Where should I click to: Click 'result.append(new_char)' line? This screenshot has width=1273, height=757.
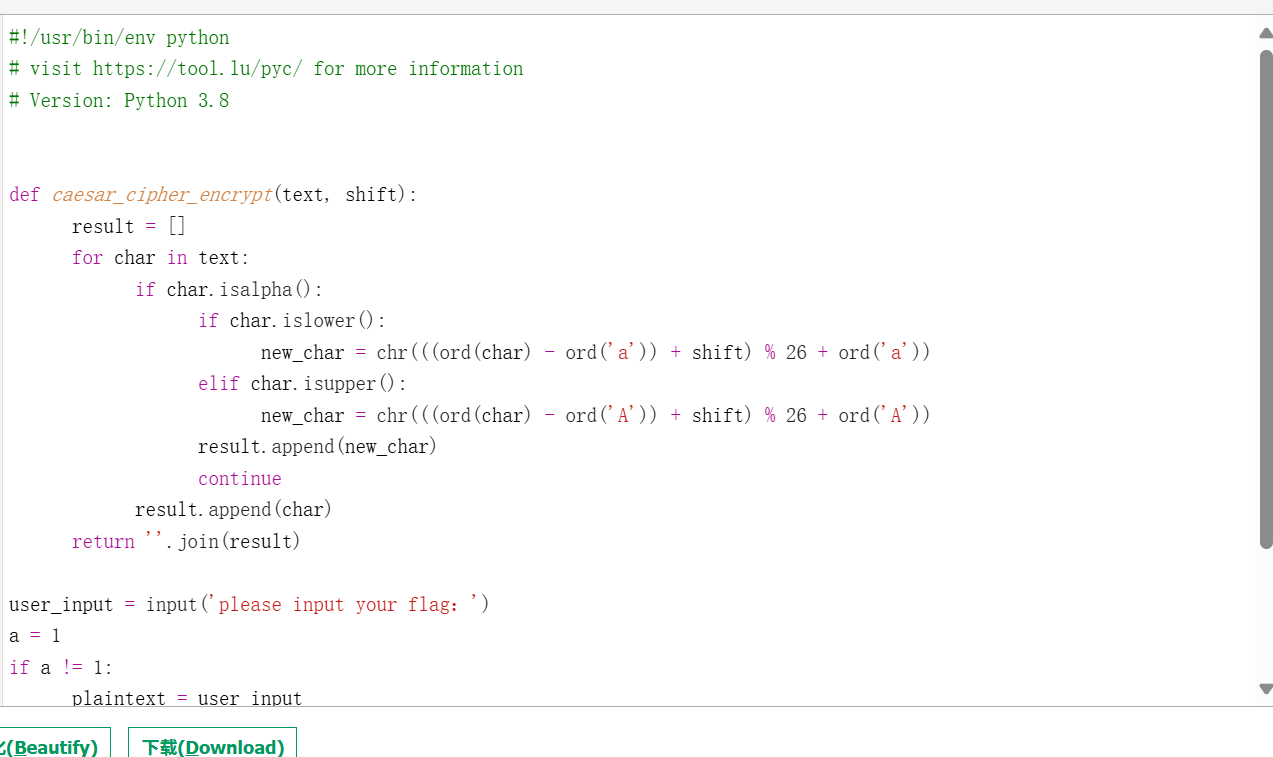[317, 447]
